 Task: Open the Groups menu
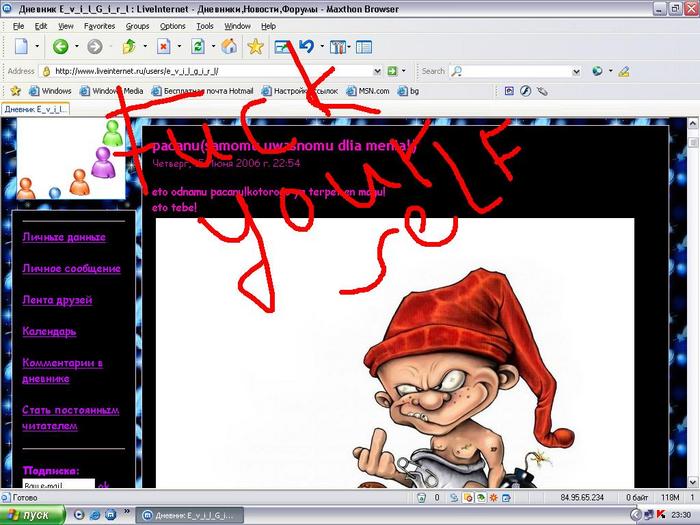click(x=137, y=26)
